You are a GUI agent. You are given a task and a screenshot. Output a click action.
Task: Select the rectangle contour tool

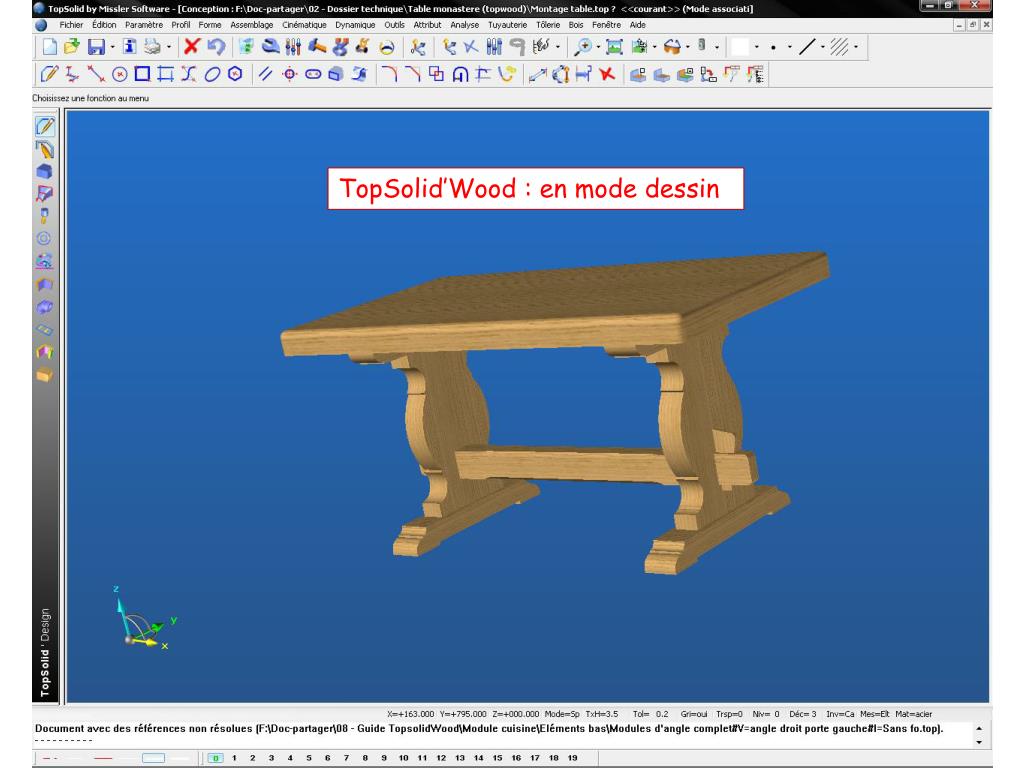pos(143,75)
